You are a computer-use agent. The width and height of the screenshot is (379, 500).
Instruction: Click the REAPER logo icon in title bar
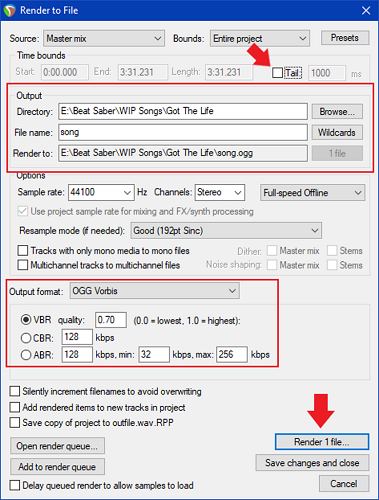tap(10, 10)
